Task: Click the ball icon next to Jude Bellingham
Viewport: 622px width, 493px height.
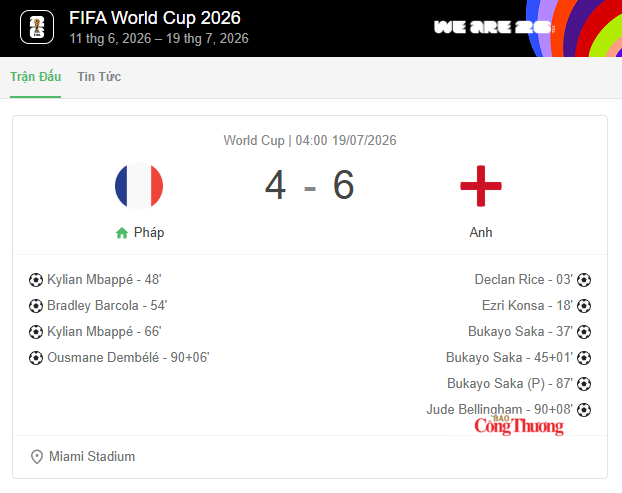Action: pyautogui.click(x=584, y=410)
